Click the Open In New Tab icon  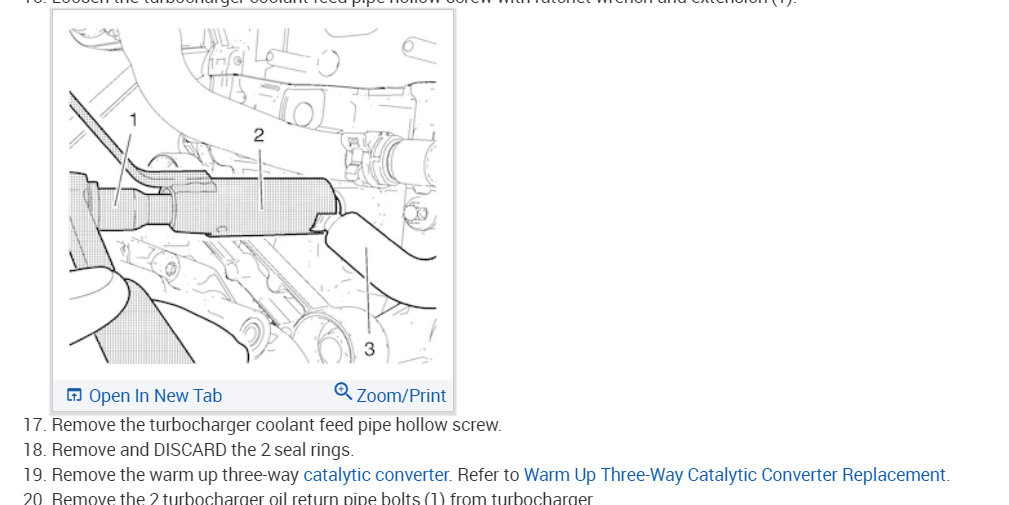point(74,395)
